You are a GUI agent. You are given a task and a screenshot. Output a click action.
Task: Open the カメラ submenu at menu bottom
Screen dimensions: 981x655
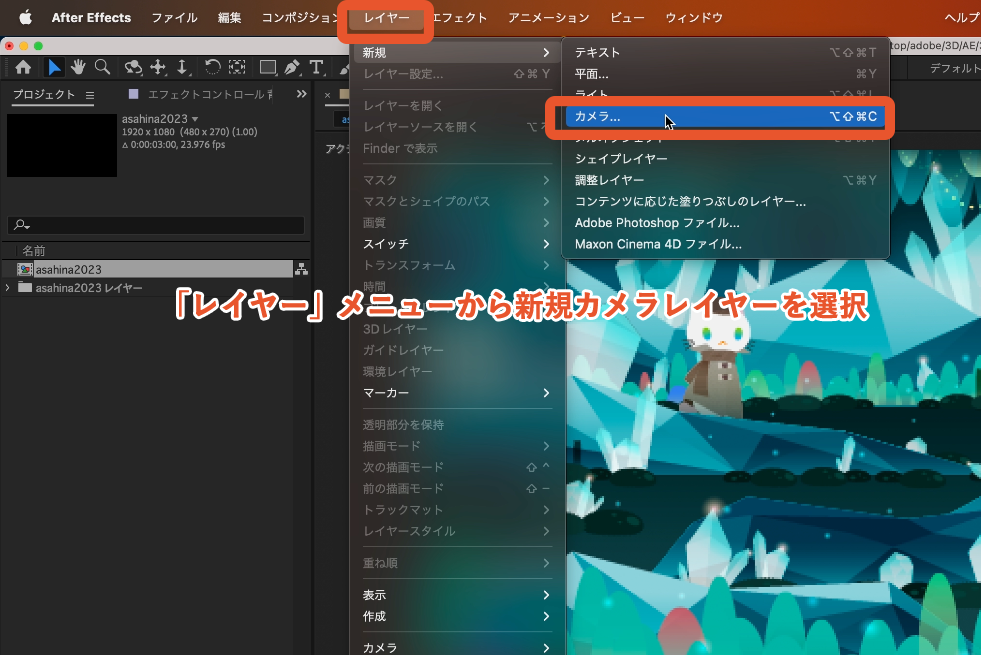pos(456,647)
